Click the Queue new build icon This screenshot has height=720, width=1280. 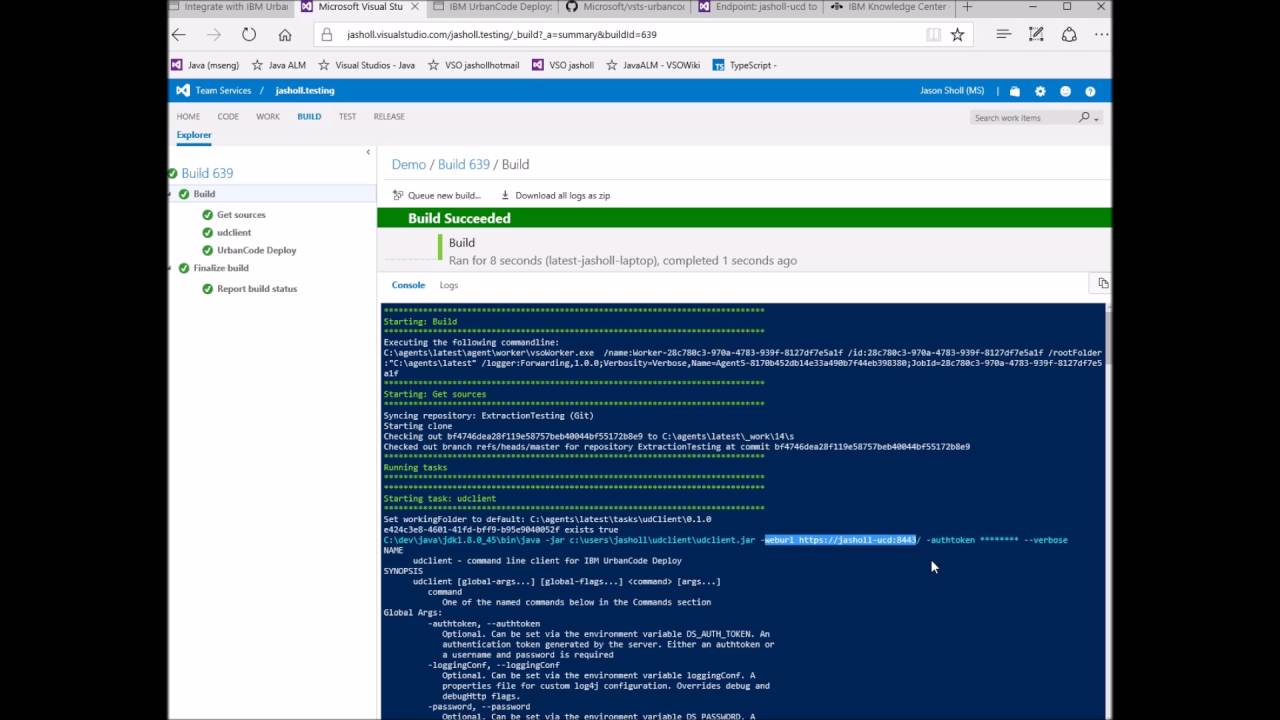[398, 195]
